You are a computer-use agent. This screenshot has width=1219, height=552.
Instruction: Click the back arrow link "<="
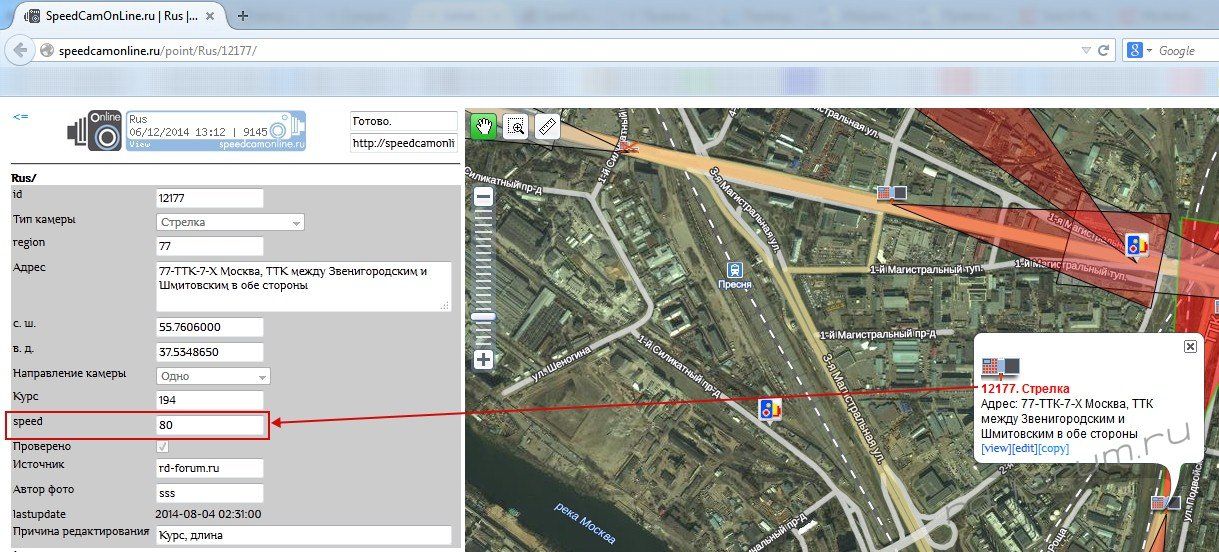click(20, 117)
